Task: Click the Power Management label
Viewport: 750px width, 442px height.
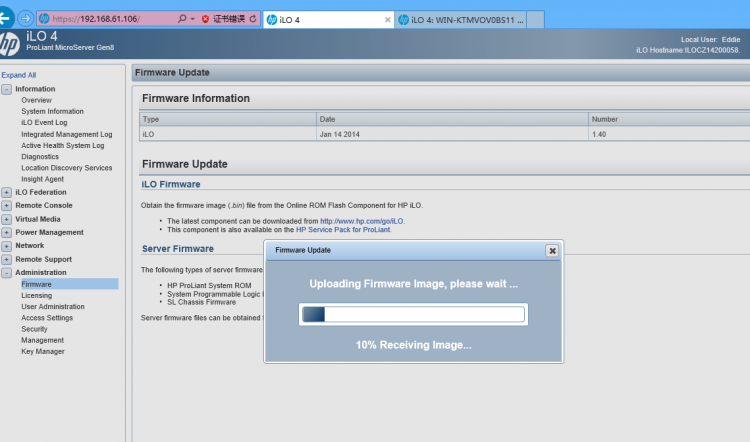Action: pos(49,232)
